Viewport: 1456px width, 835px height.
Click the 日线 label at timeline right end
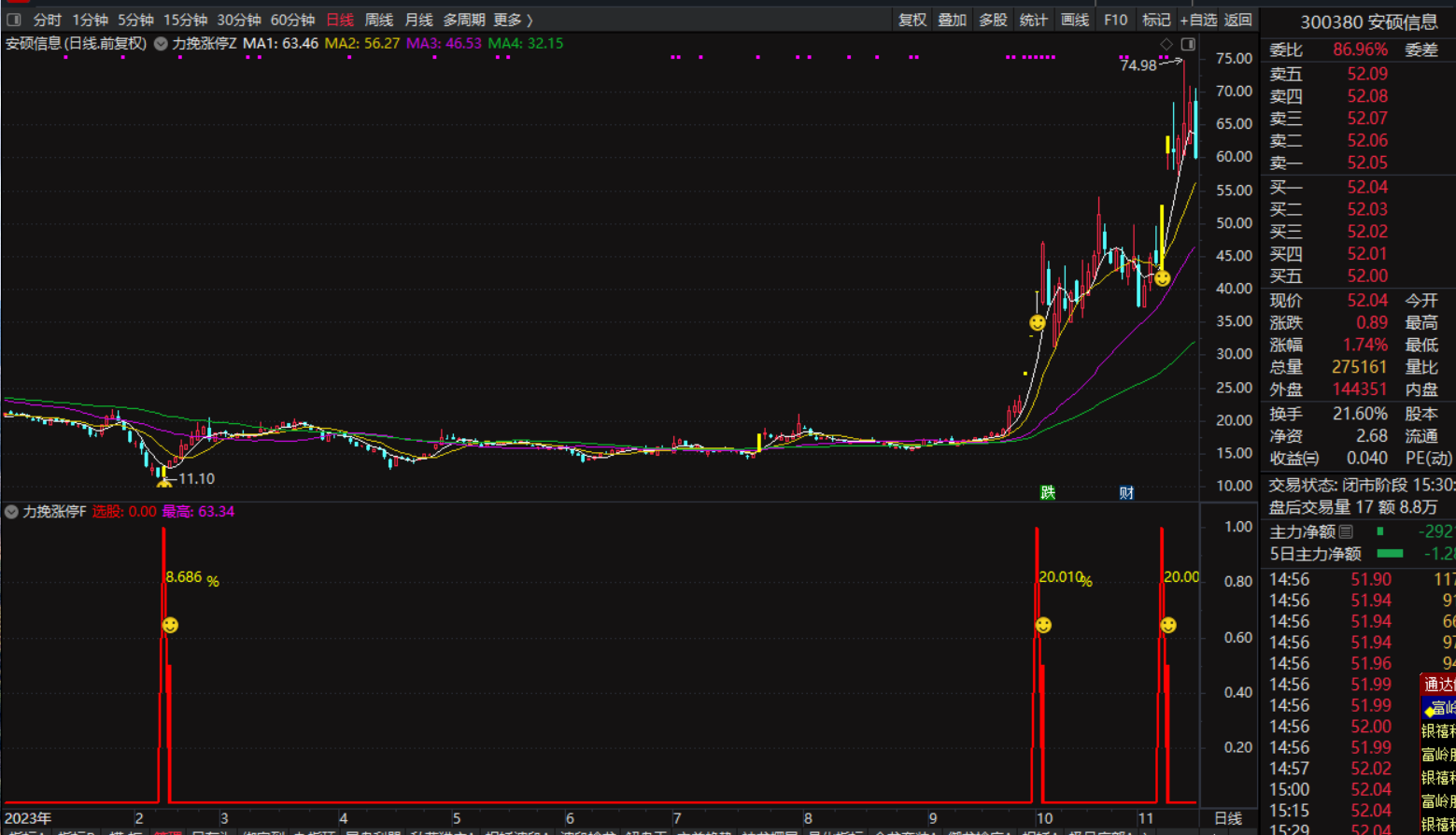click(1228, 818)
